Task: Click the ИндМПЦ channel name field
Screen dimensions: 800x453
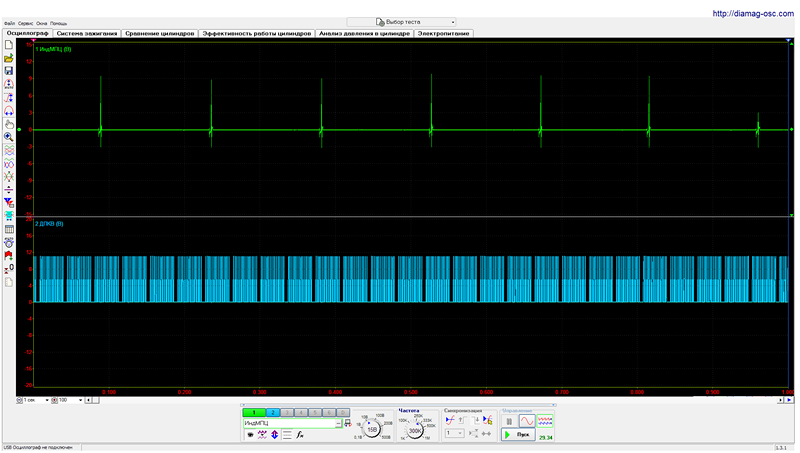Action: coord(289,423)
